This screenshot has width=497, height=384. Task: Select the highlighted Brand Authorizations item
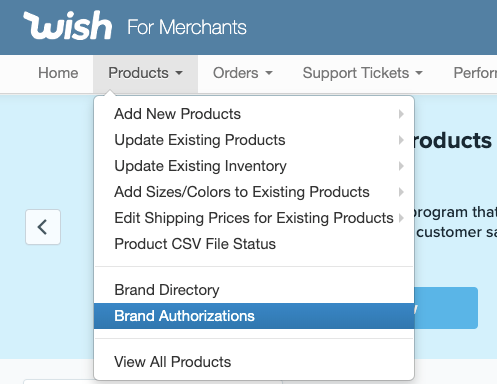(x=254, y=316)
